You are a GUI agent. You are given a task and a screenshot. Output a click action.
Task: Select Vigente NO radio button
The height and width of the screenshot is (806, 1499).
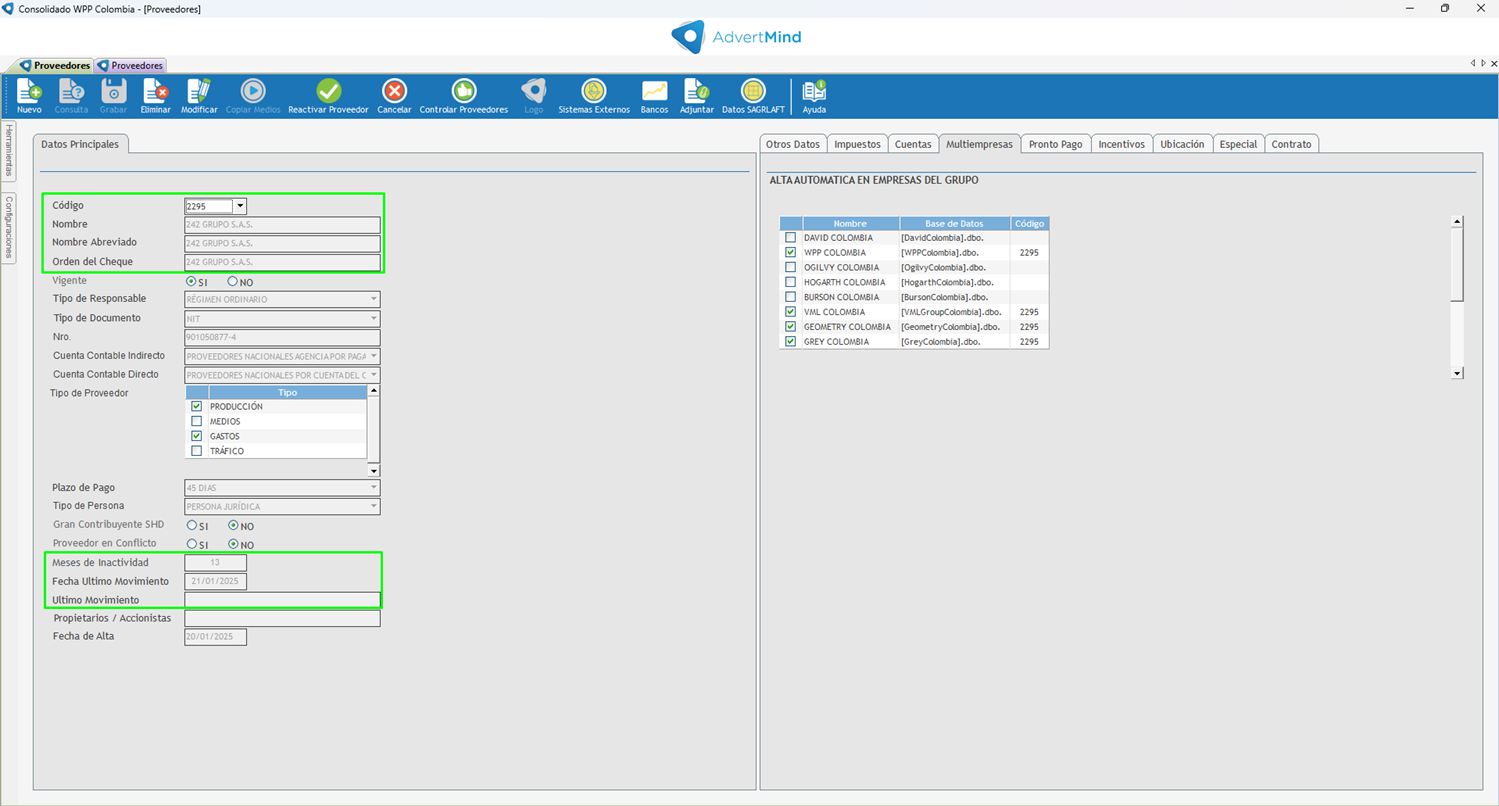point(233,282)
